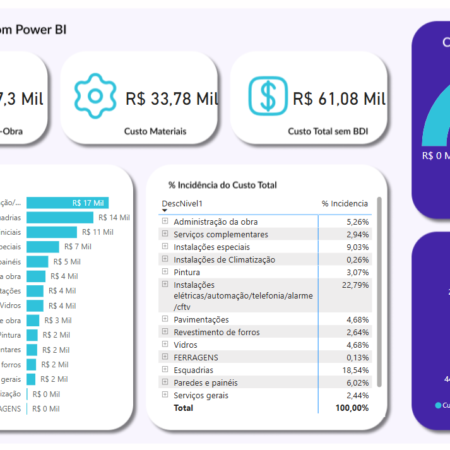Click the 9,03% incidence value
The height and width of the screenshot is (450, 450).
point(357,247)
